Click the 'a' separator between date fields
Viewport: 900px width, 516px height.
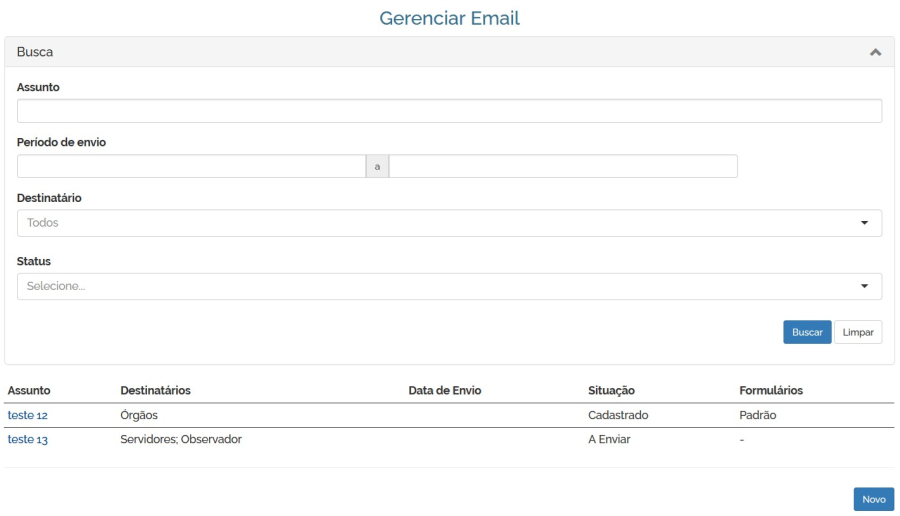(377, 166)
